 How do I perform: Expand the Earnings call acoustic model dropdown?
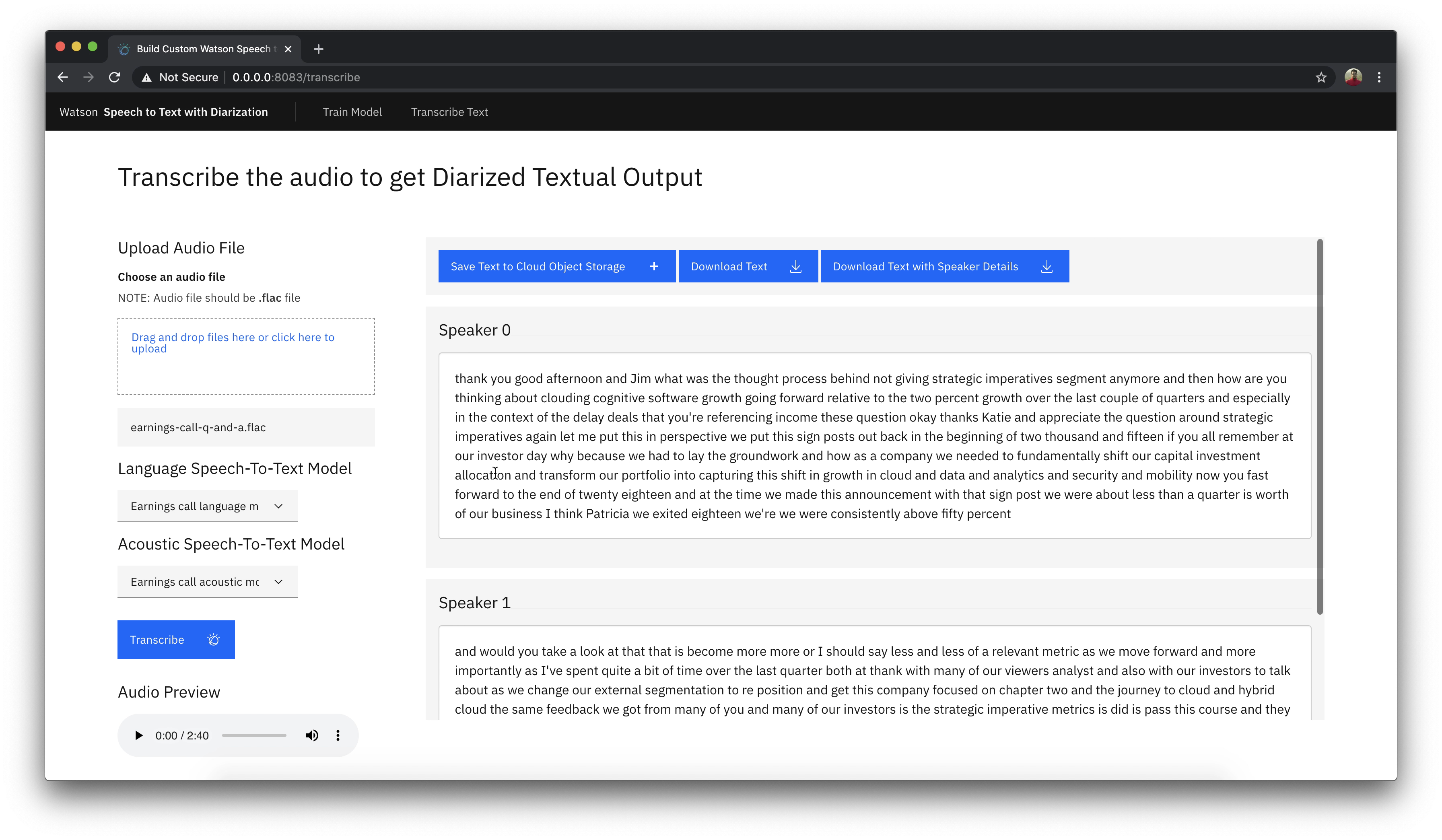pos(207,582)
